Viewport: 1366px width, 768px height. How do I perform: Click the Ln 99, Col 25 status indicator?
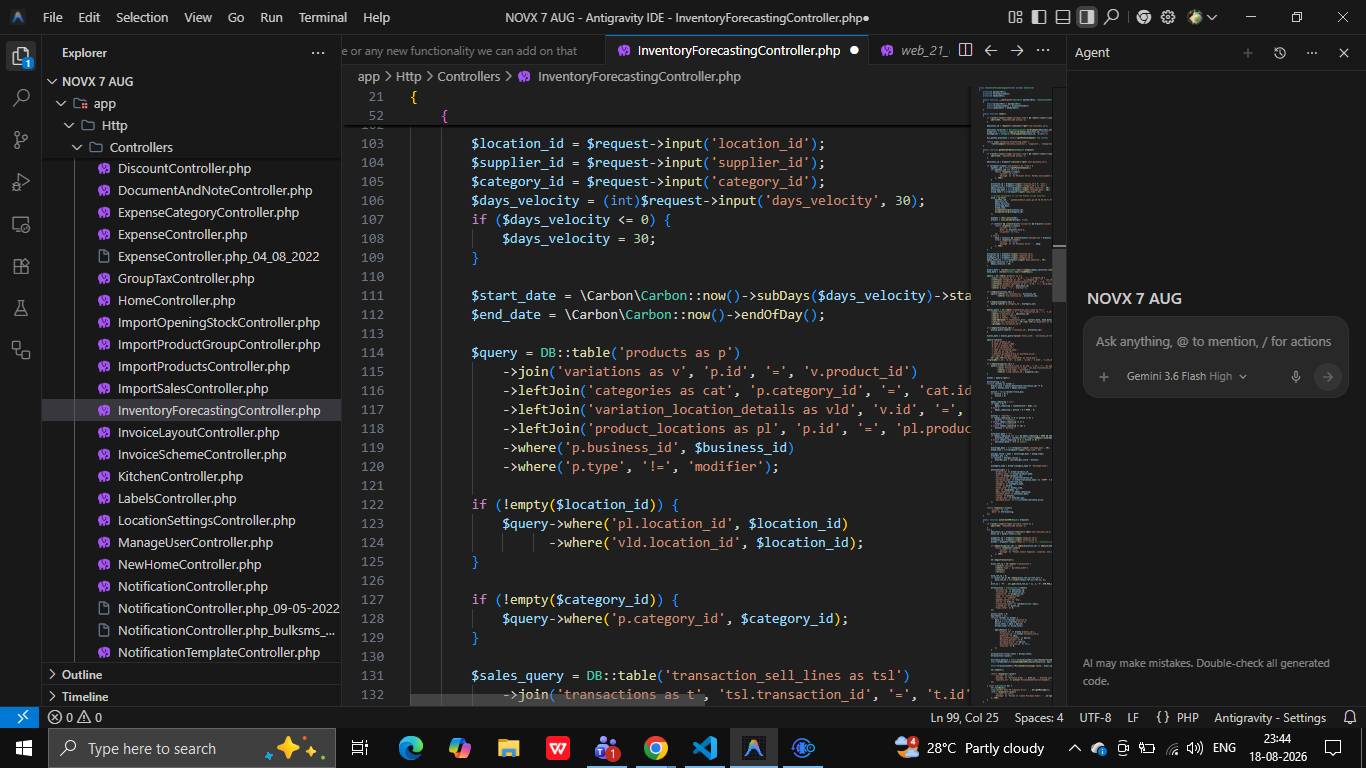pos(964,717)
